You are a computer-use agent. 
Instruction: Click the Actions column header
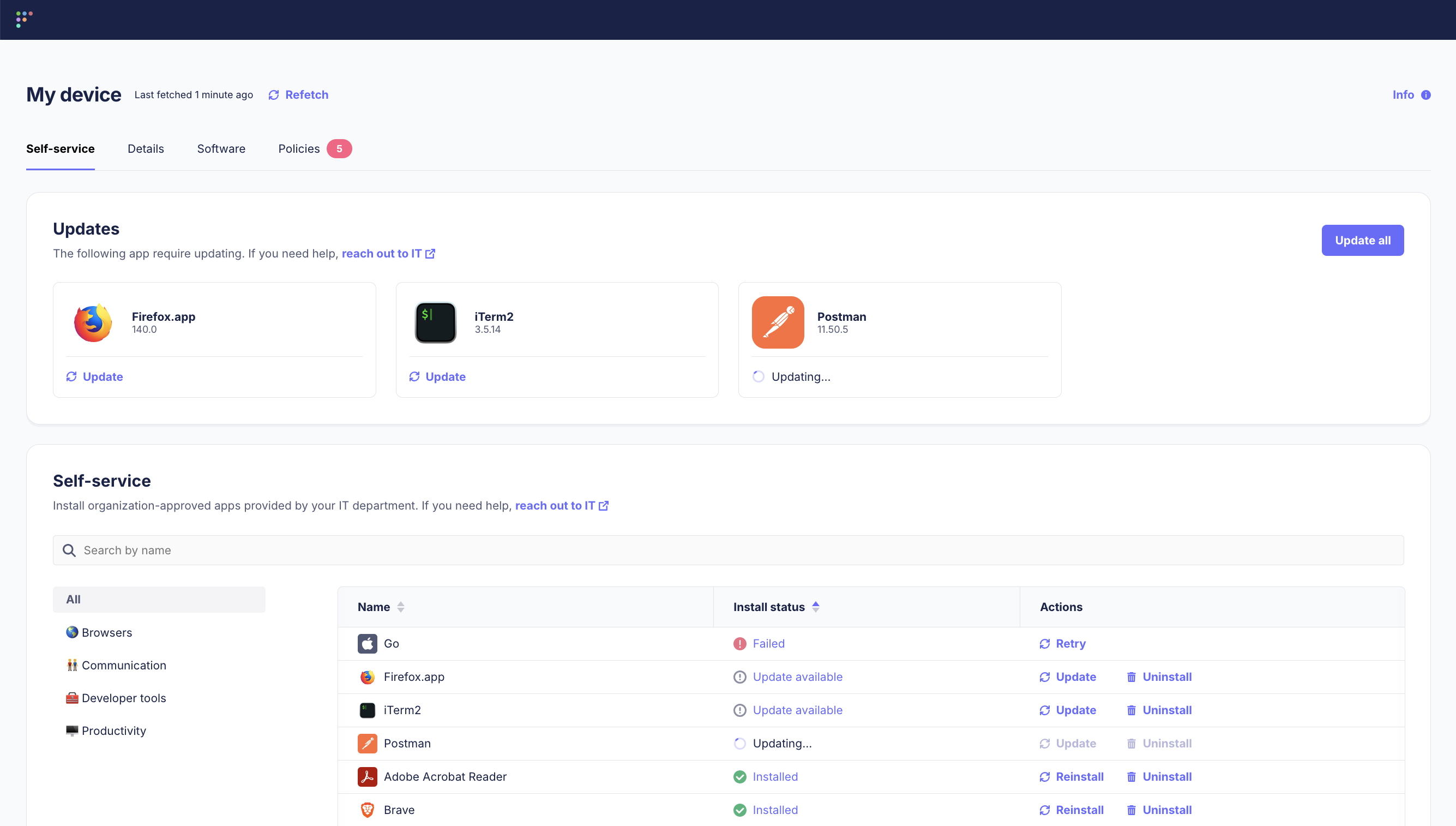[1061, 607]
